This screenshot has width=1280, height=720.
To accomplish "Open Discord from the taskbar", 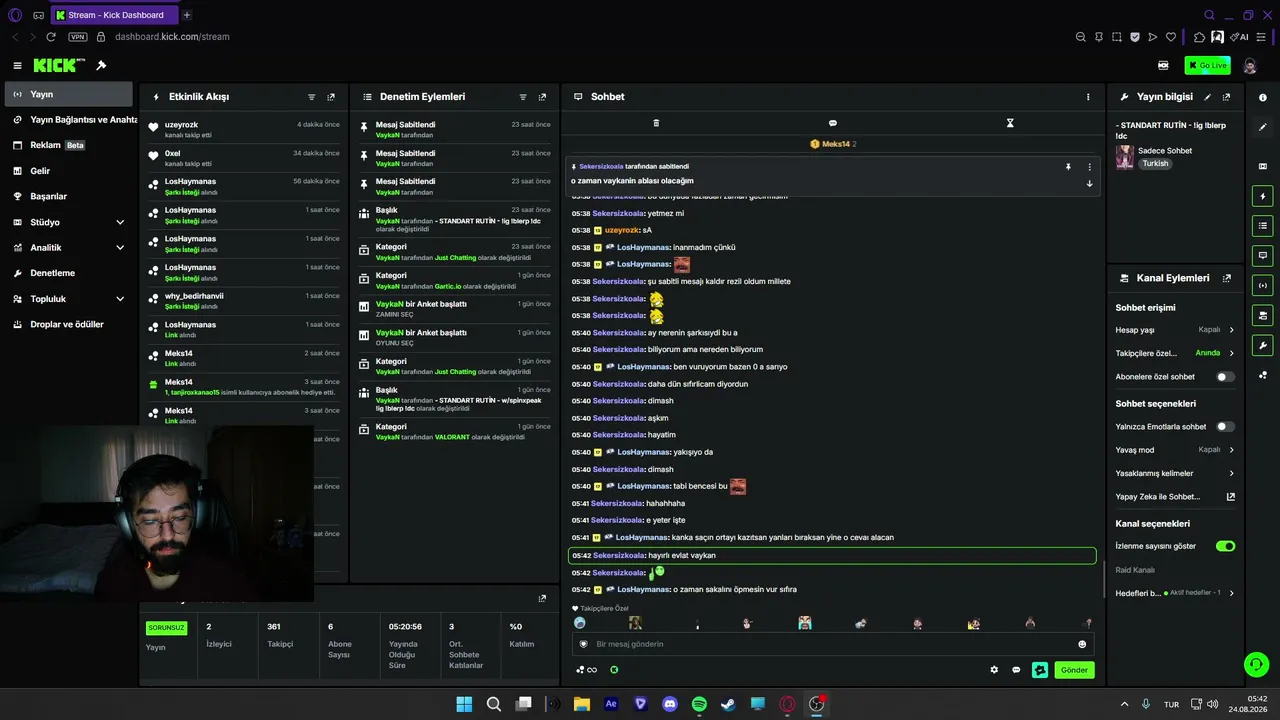I will 670,704.
